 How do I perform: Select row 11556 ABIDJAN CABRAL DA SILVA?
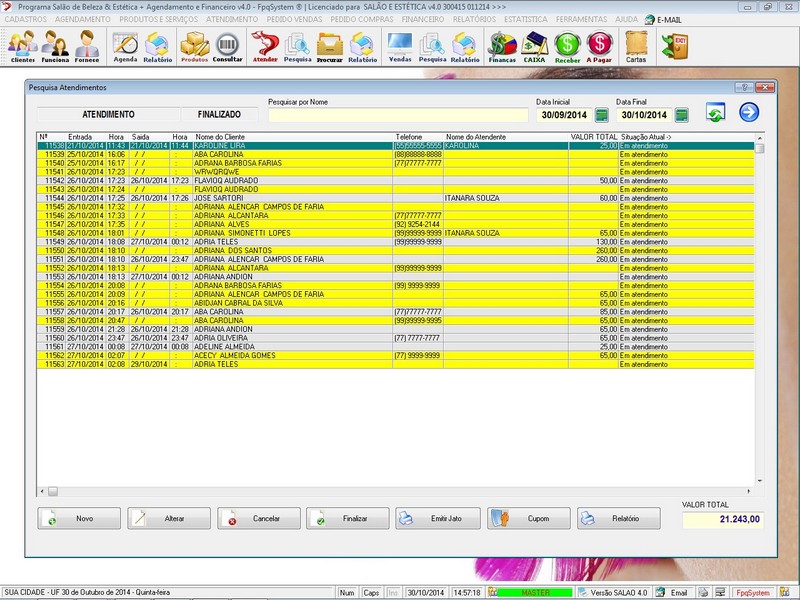pos(395,303)
